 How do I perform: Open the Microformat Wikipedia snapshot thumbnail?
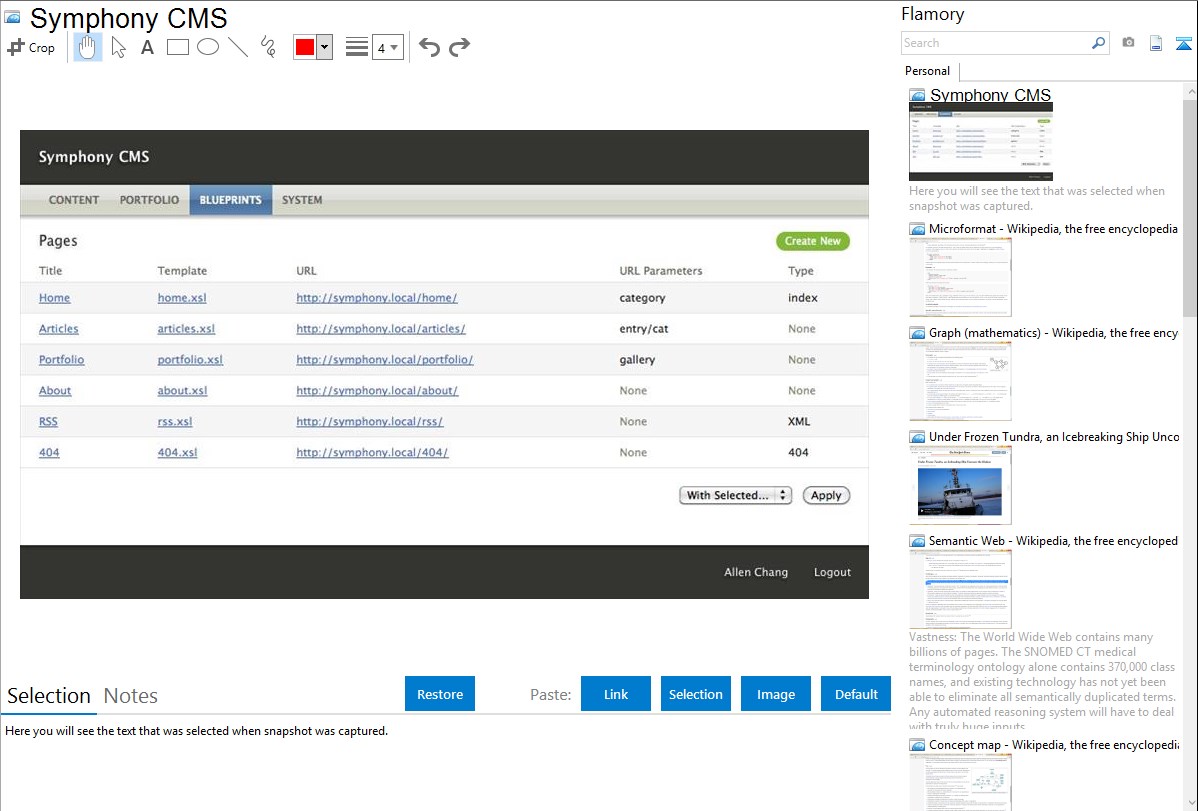[960, 277]
